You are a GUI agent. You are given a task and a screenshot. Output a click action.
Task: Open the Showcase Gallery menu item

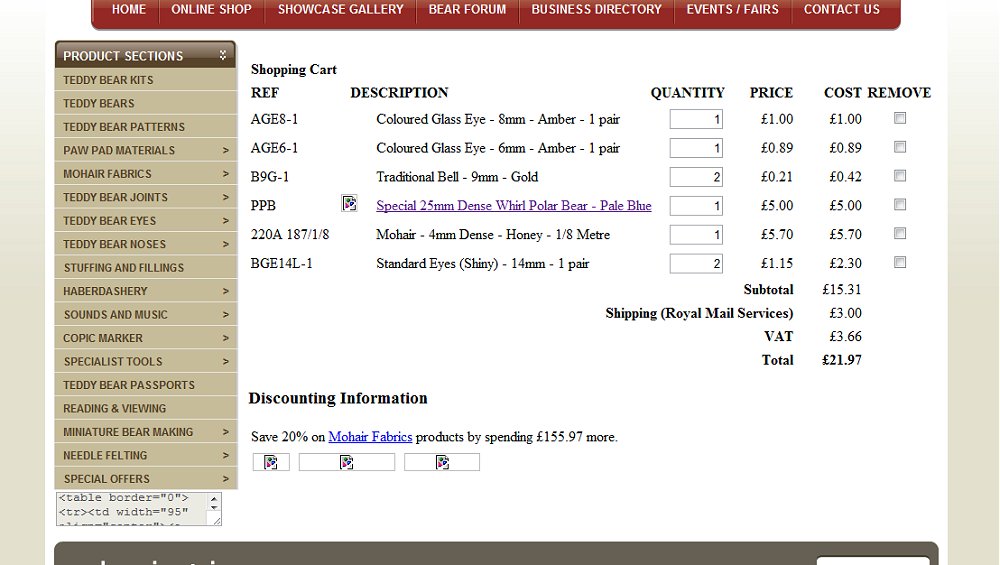point(340,10)
